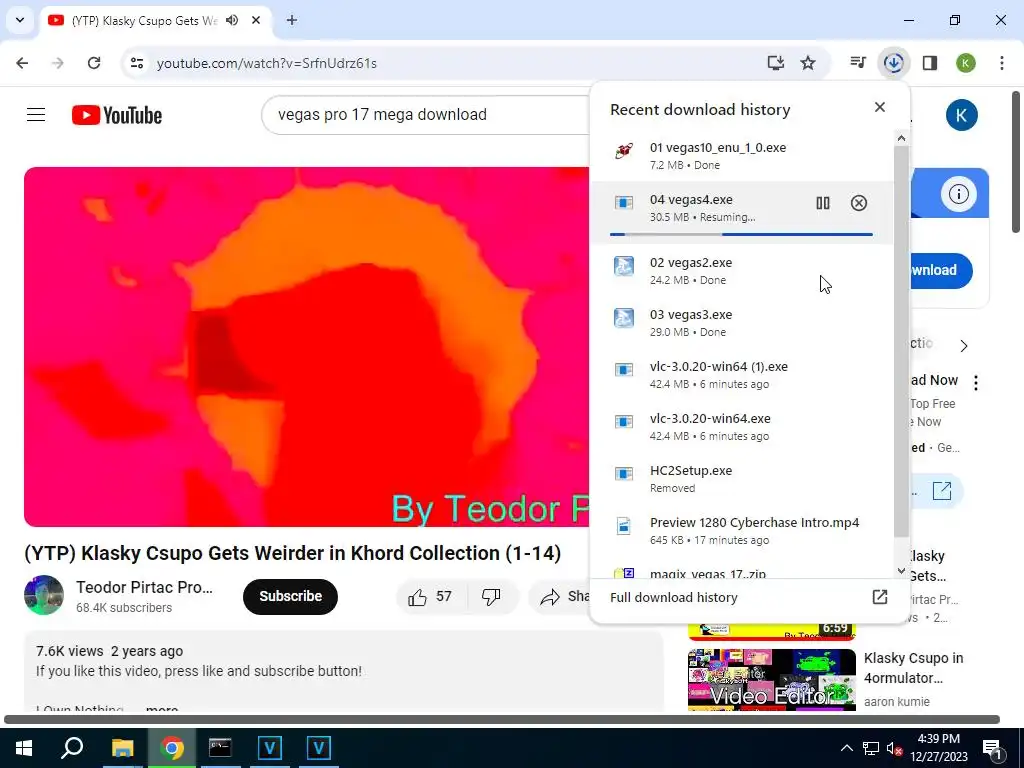
Task: Click the Cyberchase Intro mp4 file icon
Action: 624,526
